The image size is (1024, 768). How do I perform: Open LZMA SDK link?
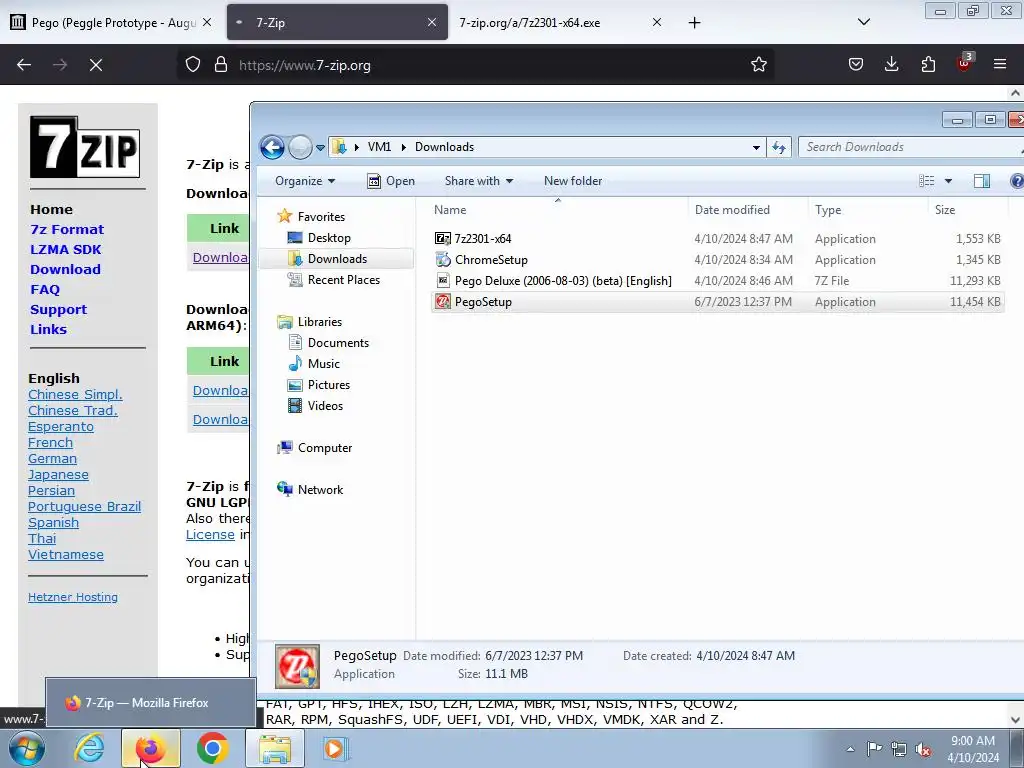[65, 249]
